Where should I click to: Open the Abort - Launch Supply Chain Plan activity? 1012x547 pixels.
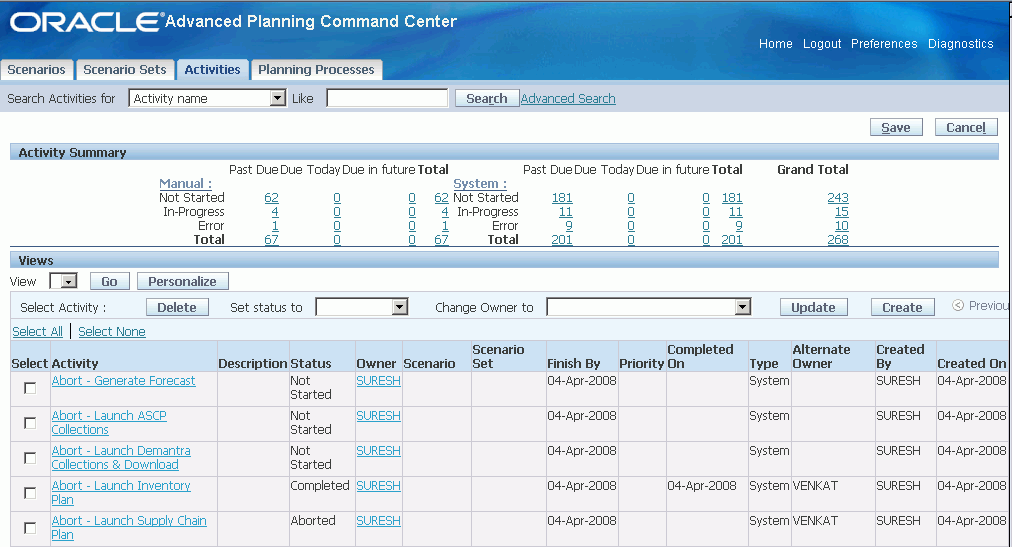[129, 528]
